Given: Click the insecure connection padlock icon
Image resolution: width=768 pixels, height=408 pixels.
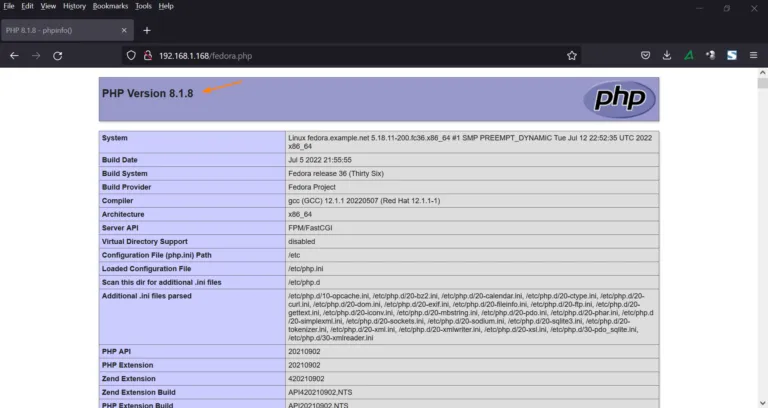Looking at the screenshot, I should coord(147,55).
